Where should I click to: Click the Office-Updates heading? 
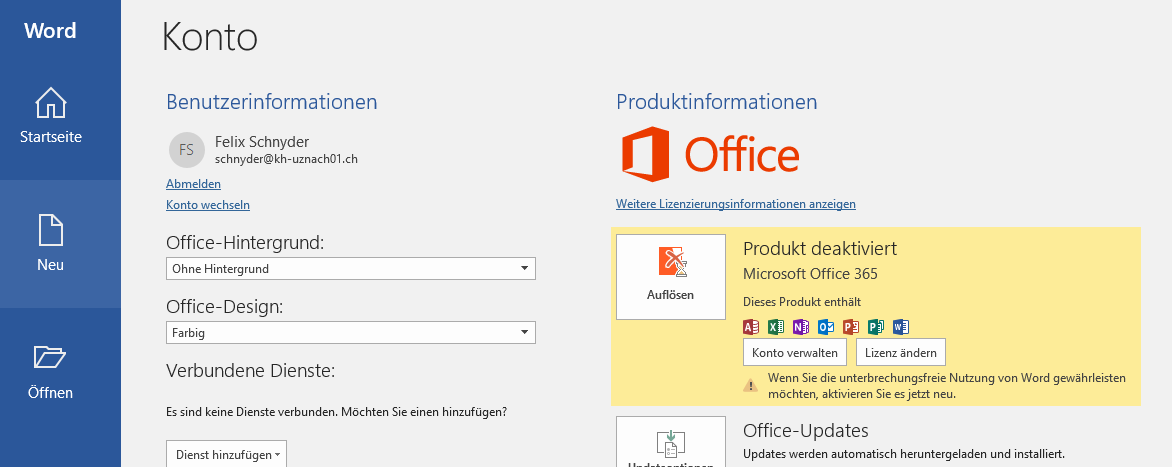coord(806,430)
